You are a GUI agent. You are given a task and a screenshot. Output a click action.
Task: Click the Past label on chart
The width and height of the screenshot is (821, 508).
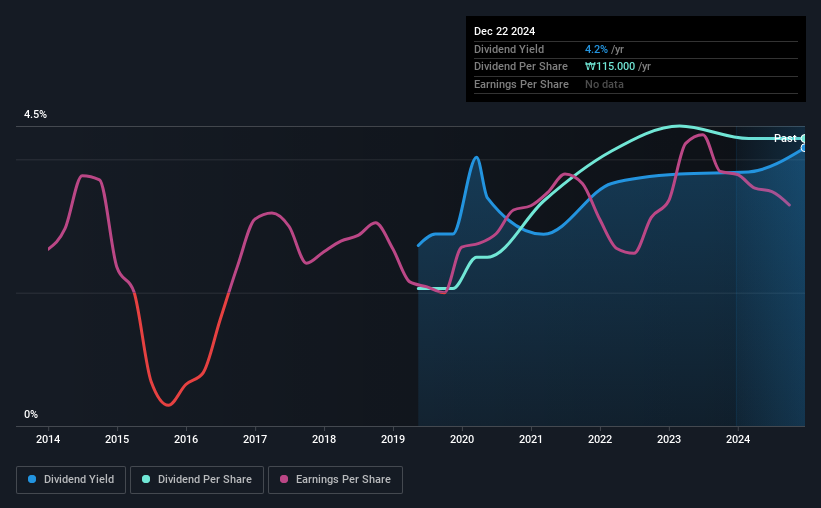[x=785, y=138]
